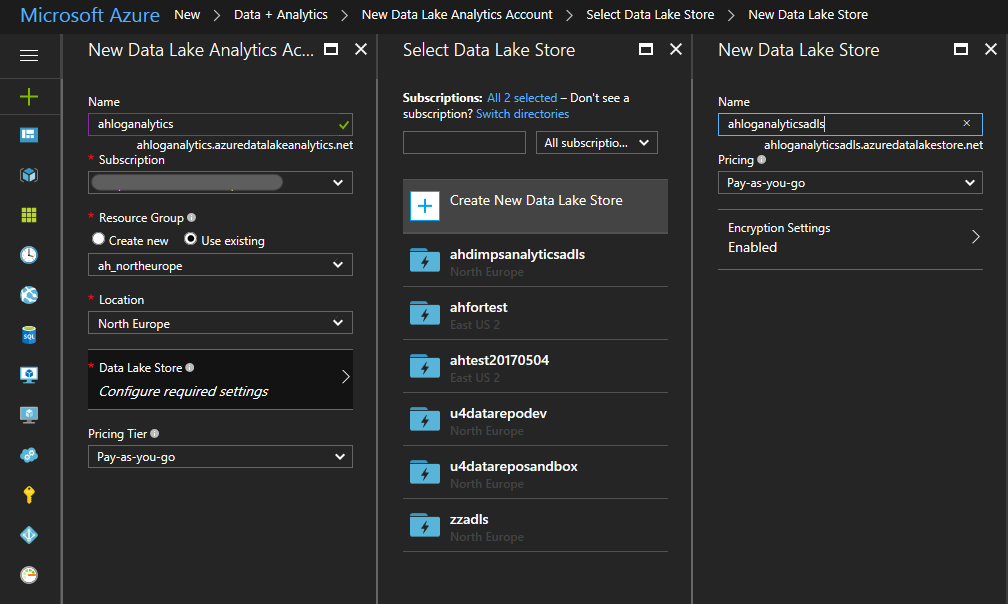This screenshot has width=1008, height=604.
Task: Go to Select Data Lake Store breadcrumb
Action: pos(650,15)
